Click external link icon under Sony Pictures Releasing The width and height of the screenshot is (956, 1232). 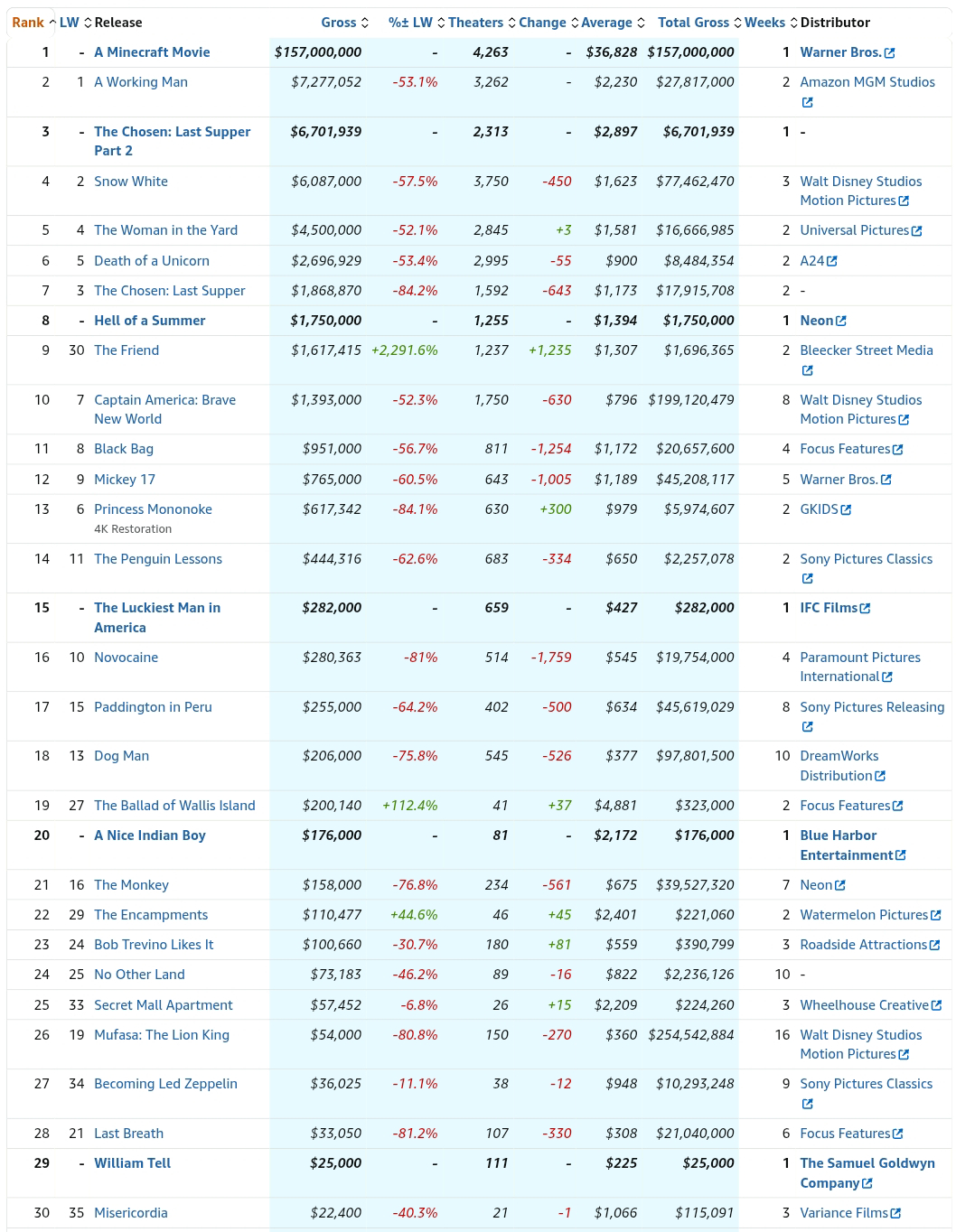(x=807, y=726)
